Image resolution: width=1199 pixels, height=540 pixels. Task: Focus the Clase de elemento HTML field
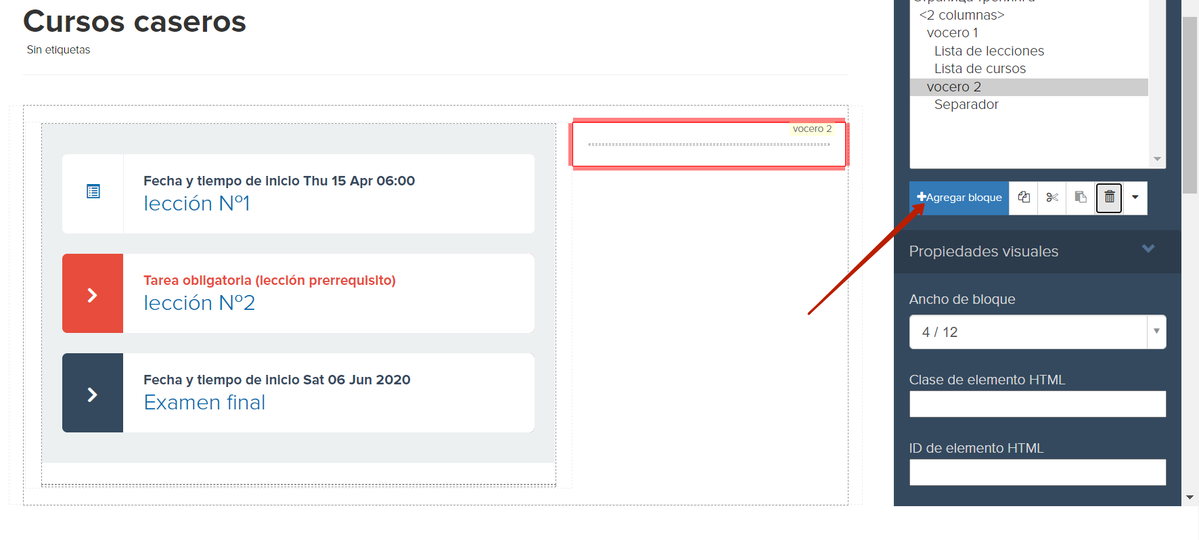pos(1038,404)
